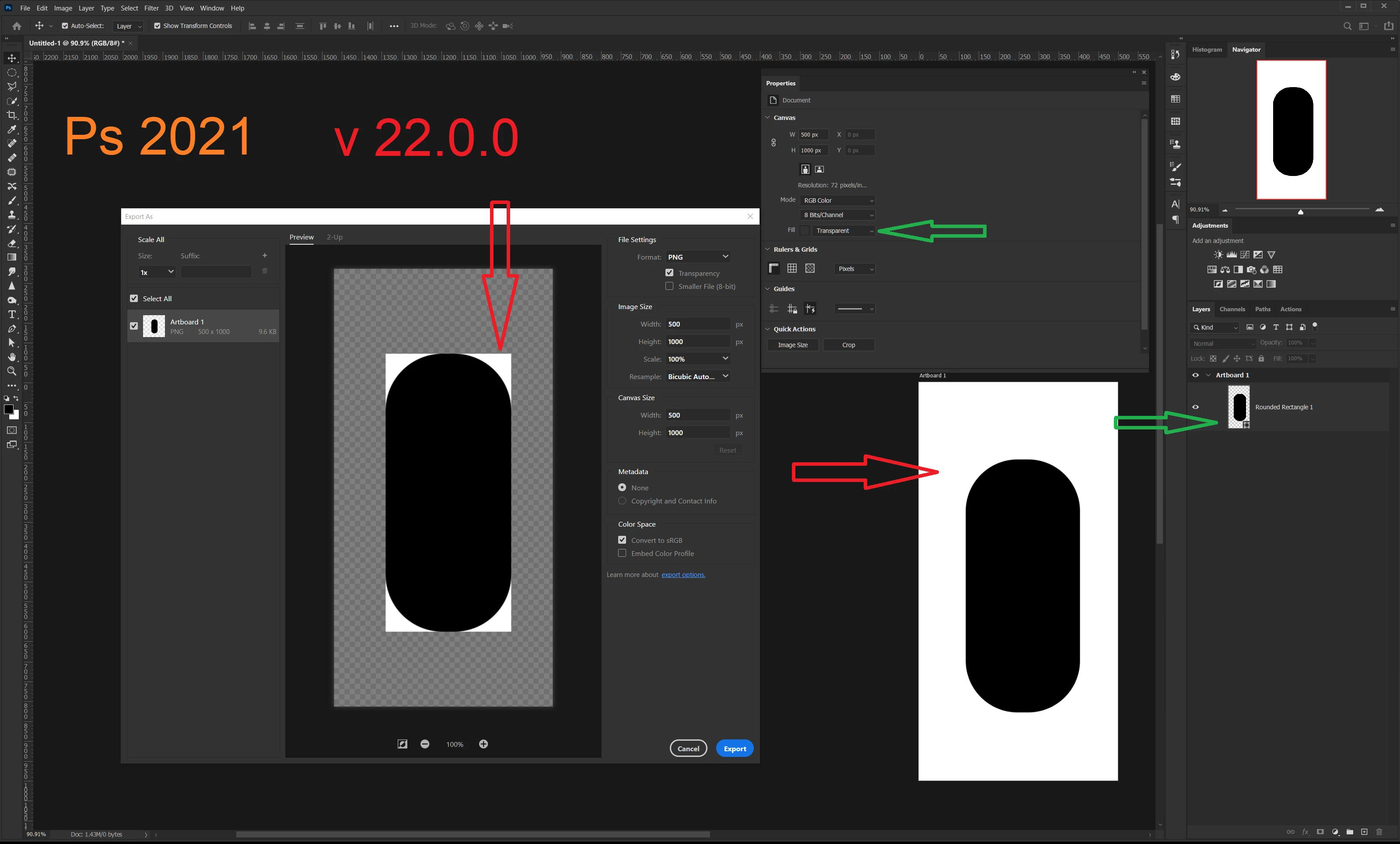This screenshot has width=1400, height=844.
Task: Open the PNG format dropdown
Action: coord(698,257)
